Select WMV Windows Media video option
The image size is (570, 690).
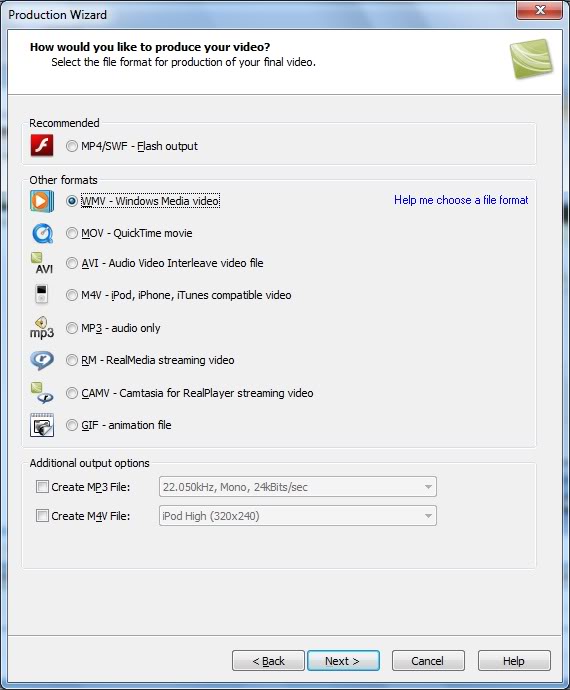point(72,201)
